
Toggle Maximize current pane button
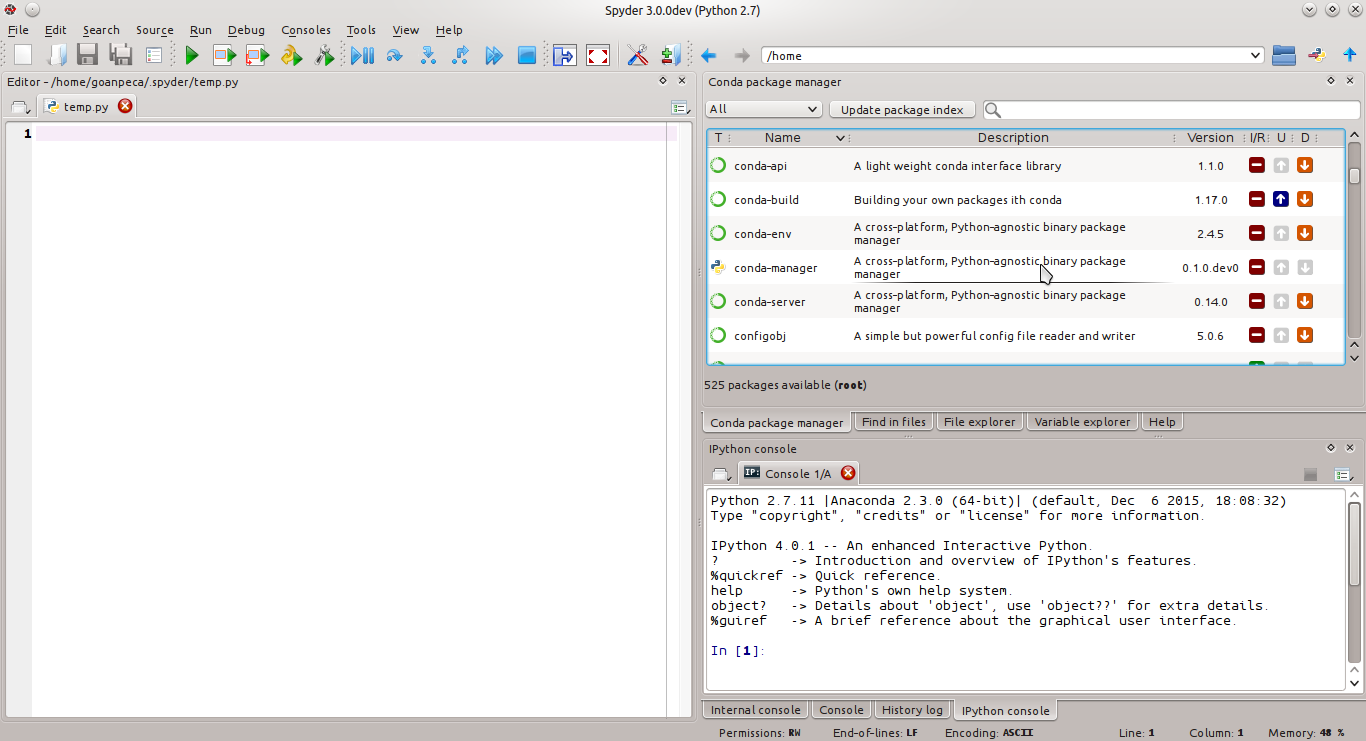[x=564, y=56]
